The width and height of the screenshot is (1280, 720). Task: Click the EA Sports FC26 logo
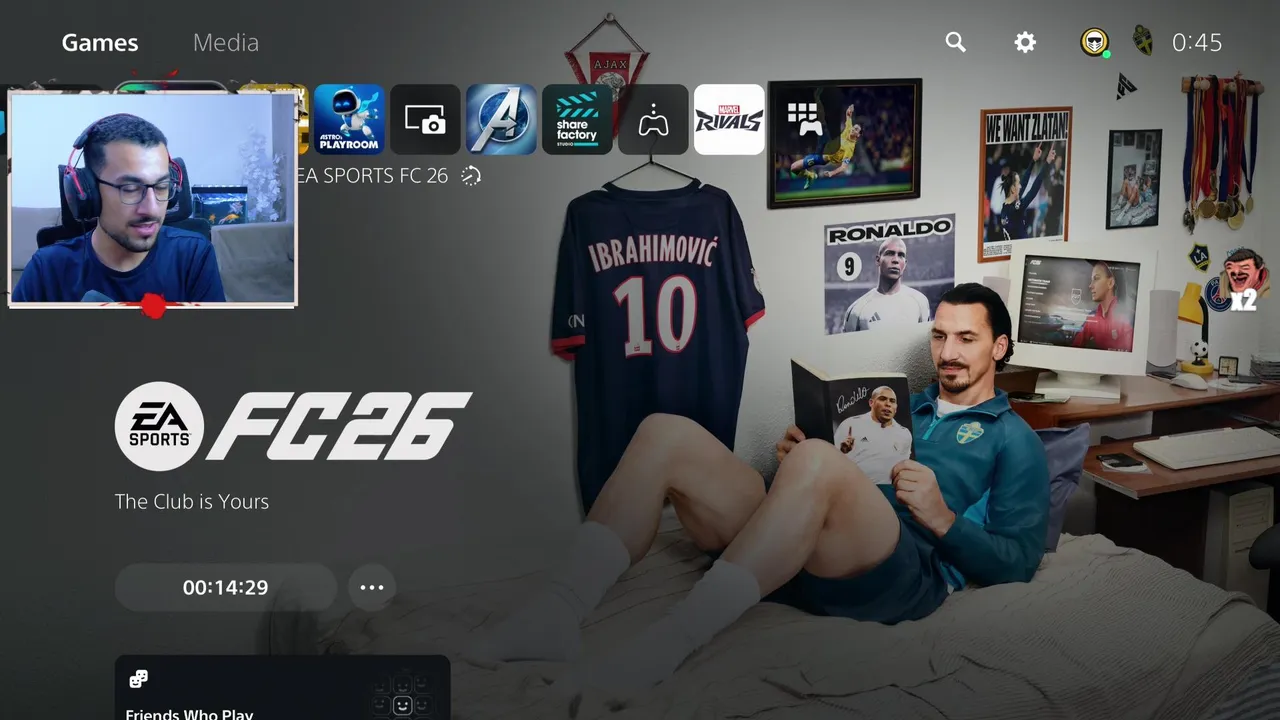tap(293, 426)
